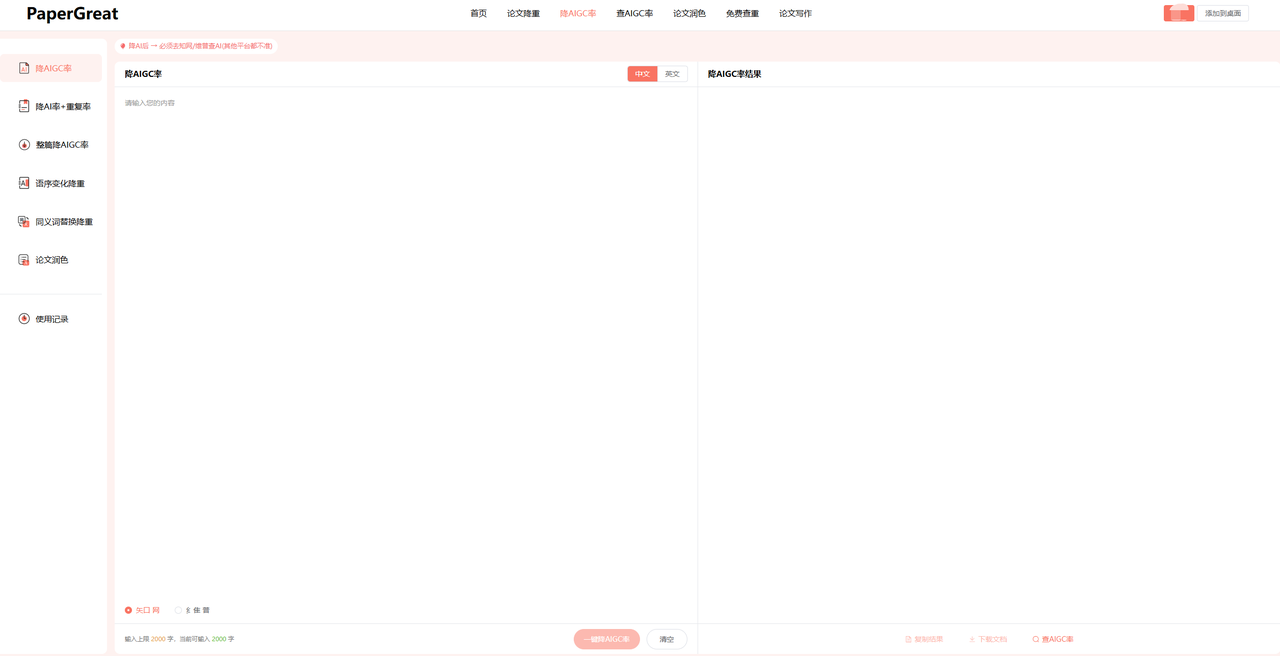
Task: Click the 降AIGC率 input panel heading
Action: (x=143, y=74)
